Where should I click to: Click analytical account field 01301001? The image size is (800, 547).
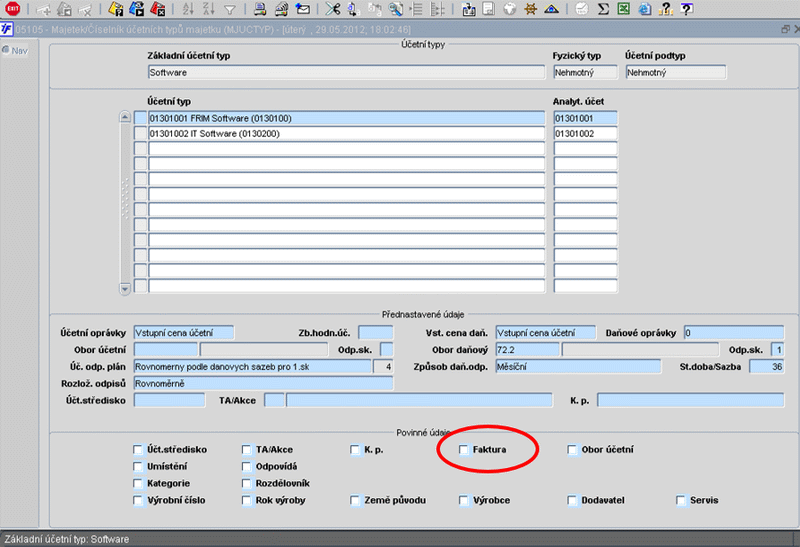pyautogui.click(x=585, y=118)
